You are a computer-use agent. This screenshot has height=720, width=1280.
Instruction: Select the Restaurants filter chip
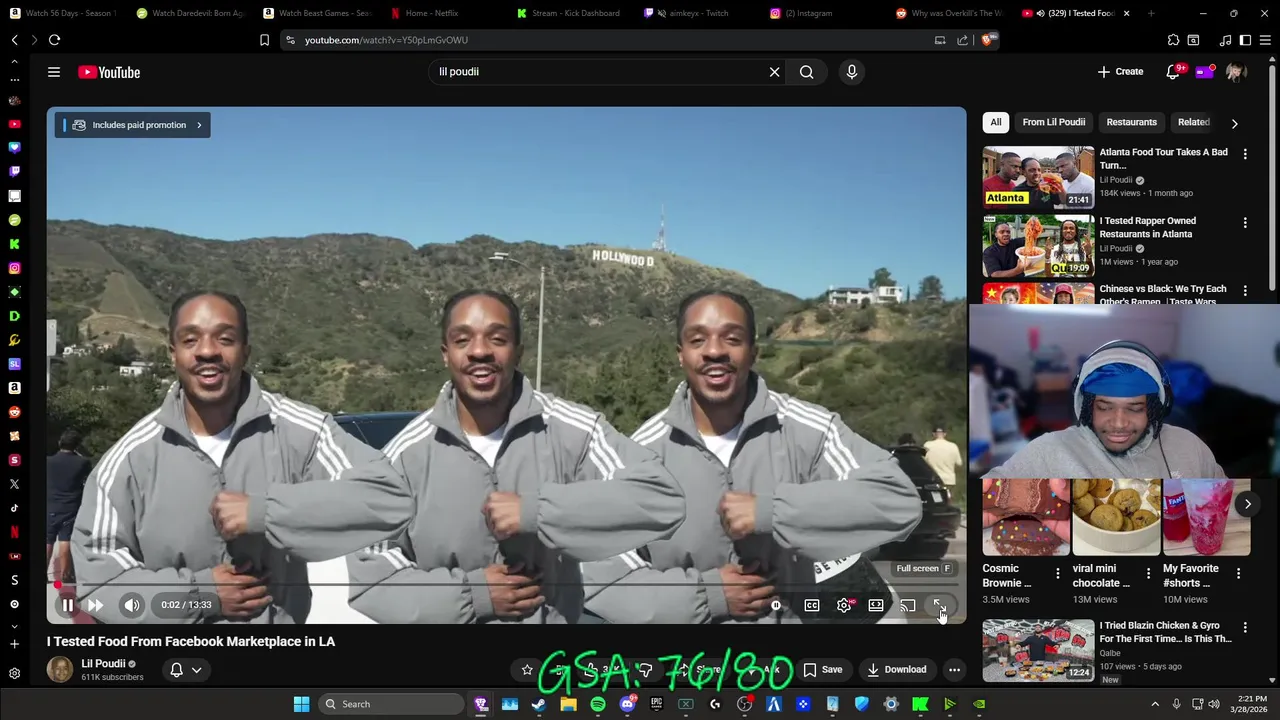[1131, 122]
